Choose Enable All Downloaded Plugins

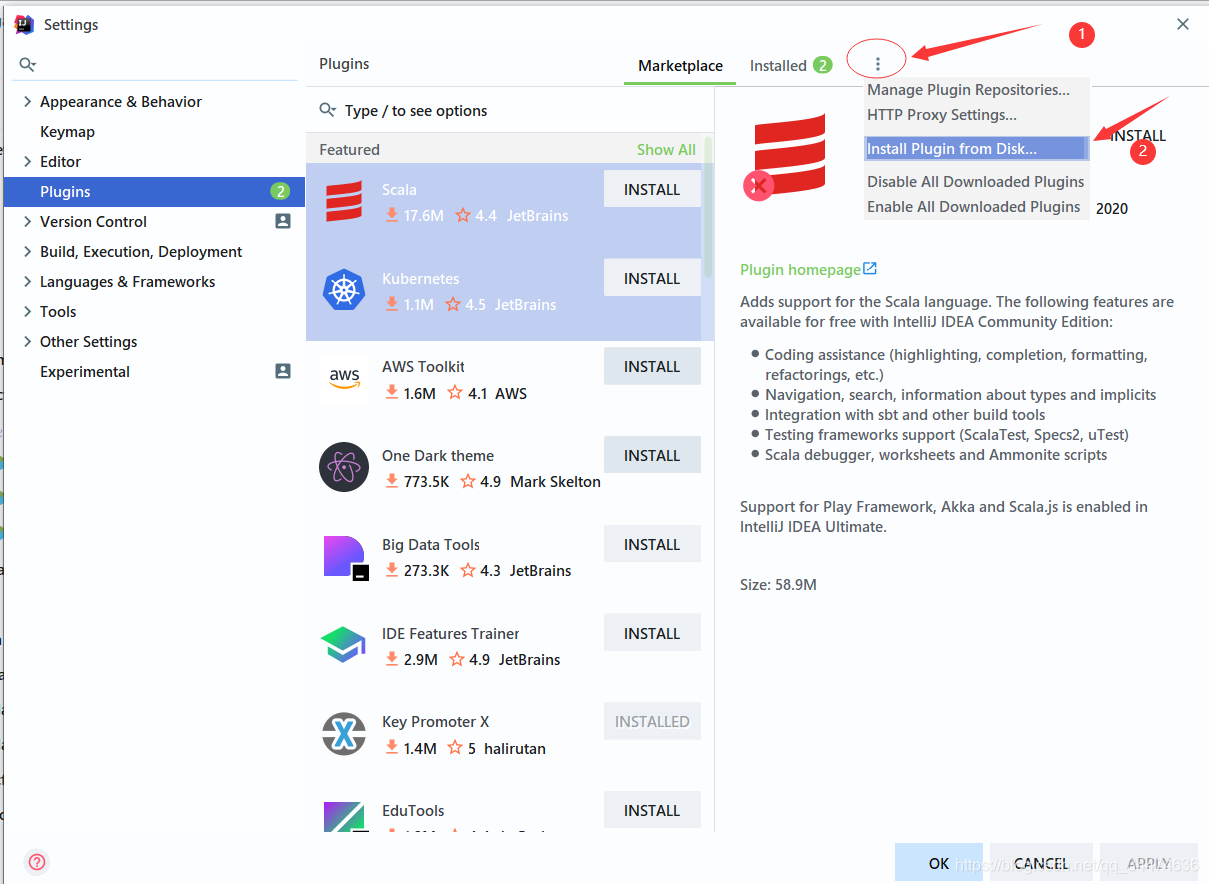tap(974, 206)
